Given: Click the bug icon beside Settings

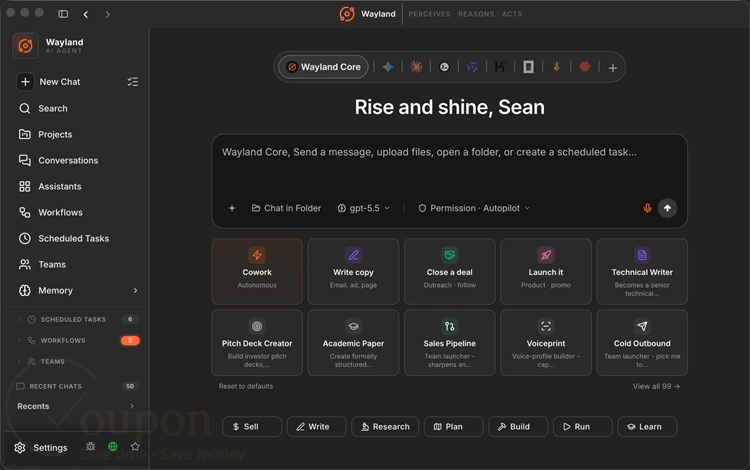Looking at the screenshot, I should pos(90,447).
